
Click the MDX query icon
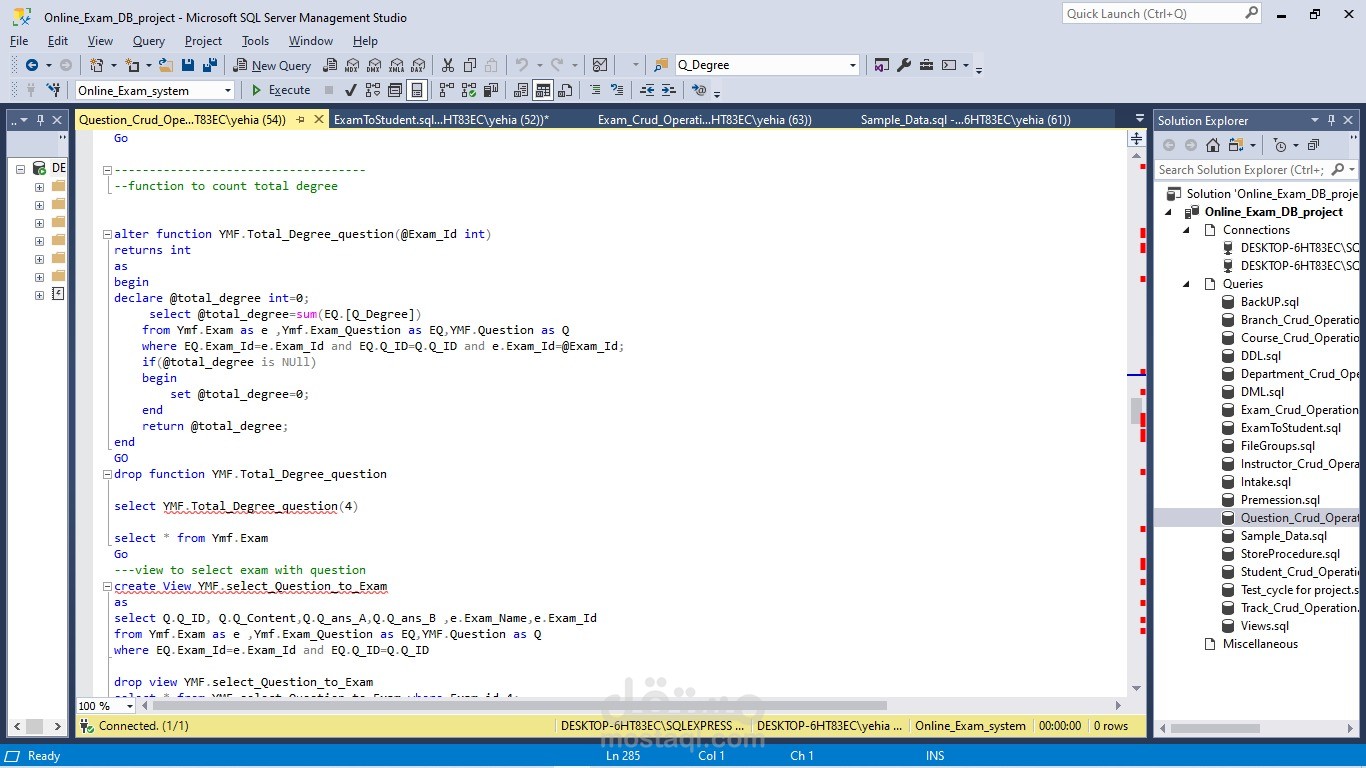(x=352, y=65)
